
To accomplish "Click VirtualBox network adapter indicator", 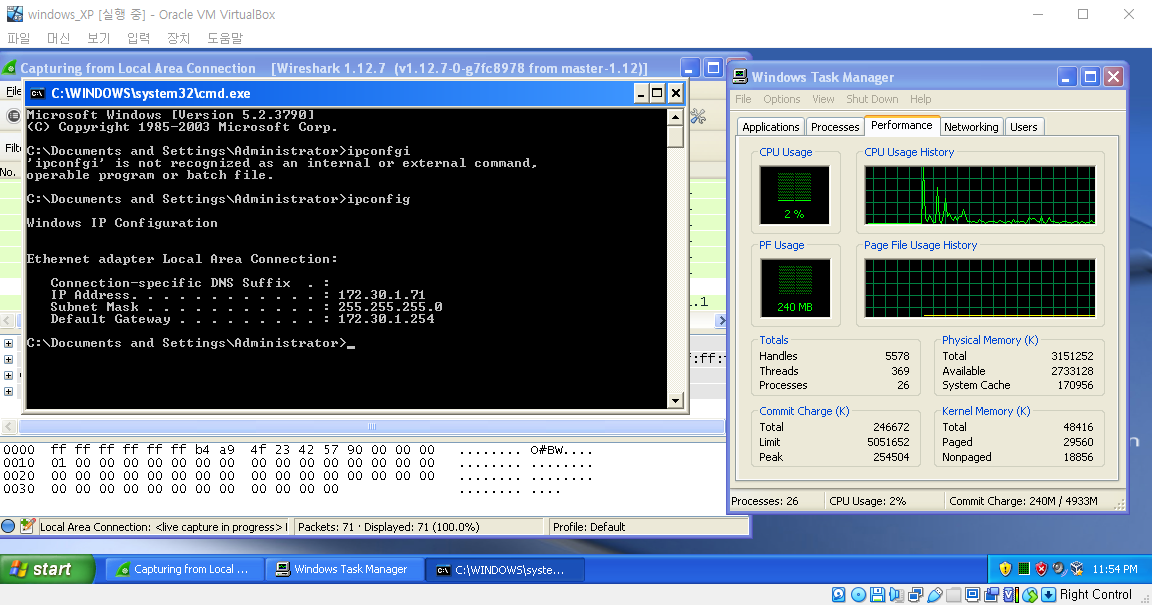I will (x=915, y=595).
